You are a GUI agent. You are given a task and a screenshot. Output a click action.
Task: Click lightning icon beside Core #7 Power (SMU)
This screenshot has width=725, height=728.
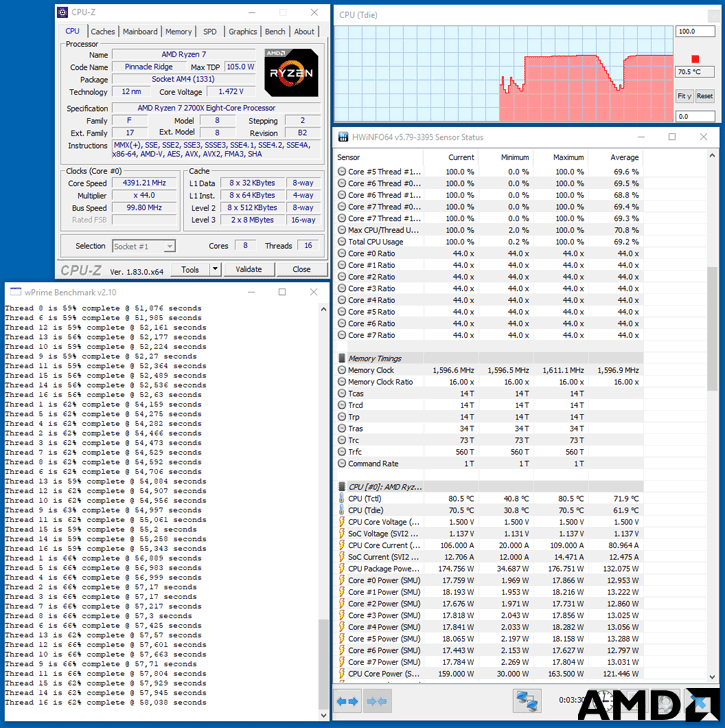342,662
